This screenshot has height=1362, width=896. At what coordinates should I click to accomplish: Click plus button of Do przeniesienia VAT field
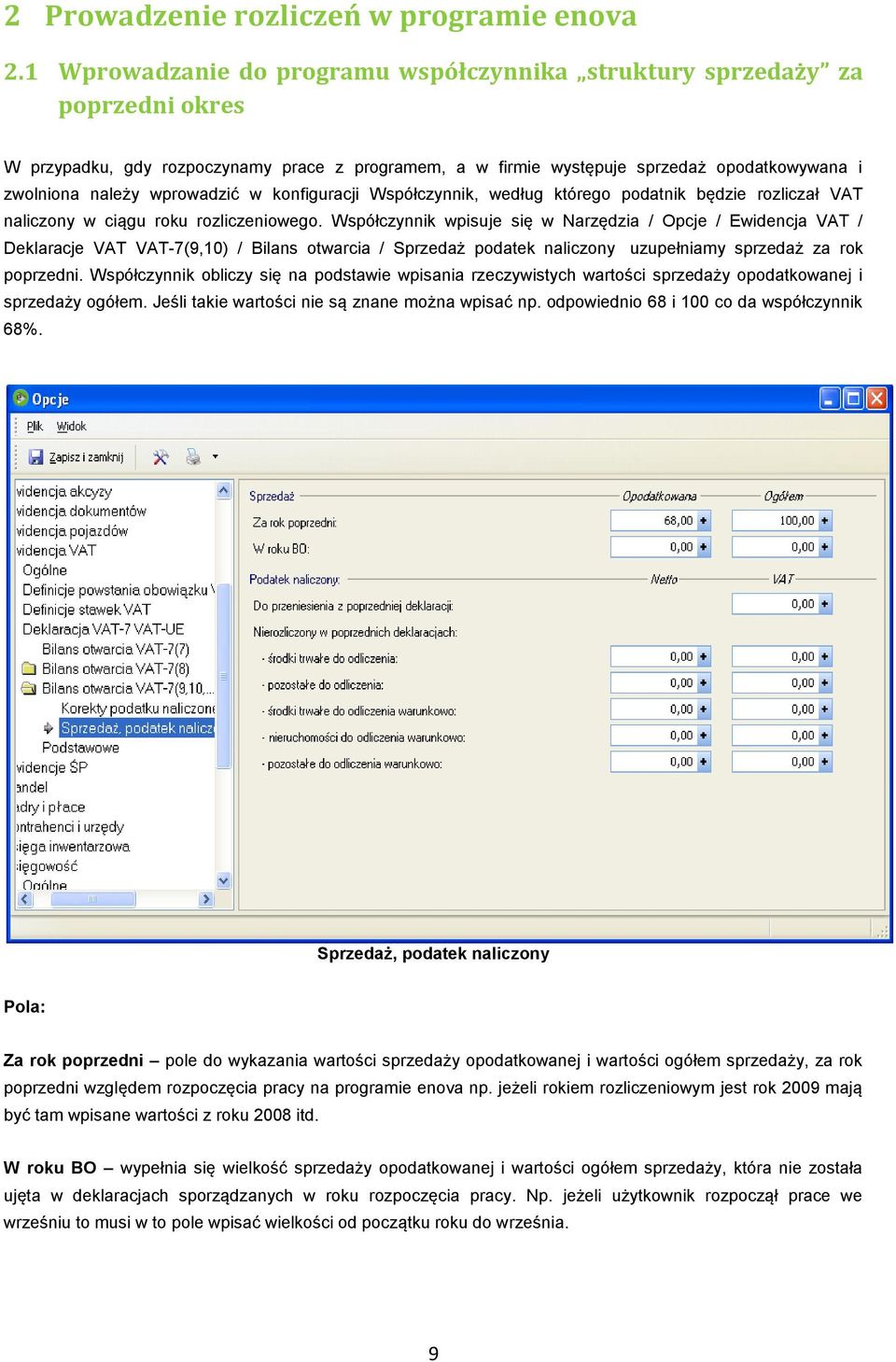click(x=825, y=604)
